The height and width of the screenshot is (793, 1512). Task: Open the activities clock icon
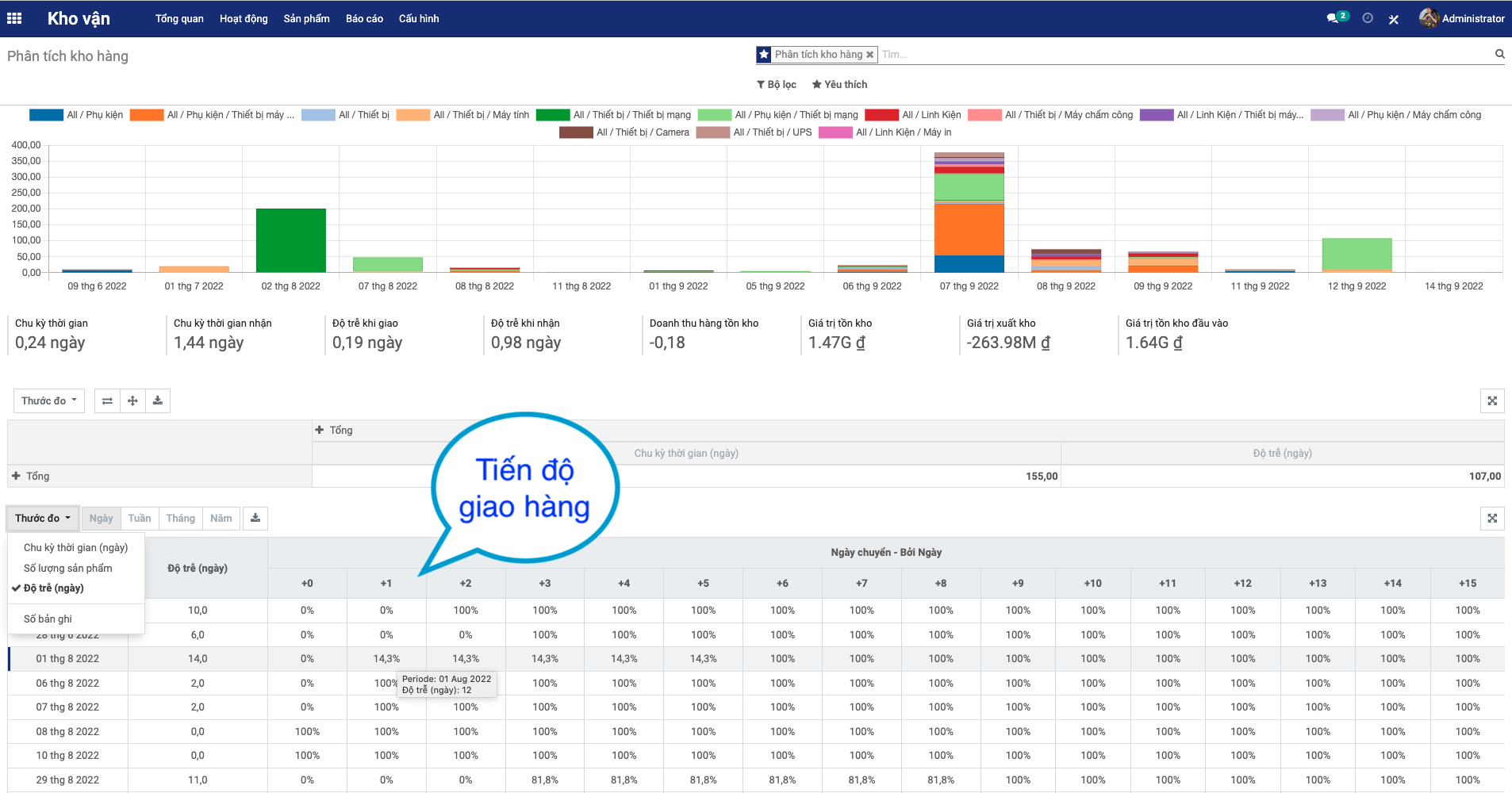pyautogui.click(x=1368, y=18)
